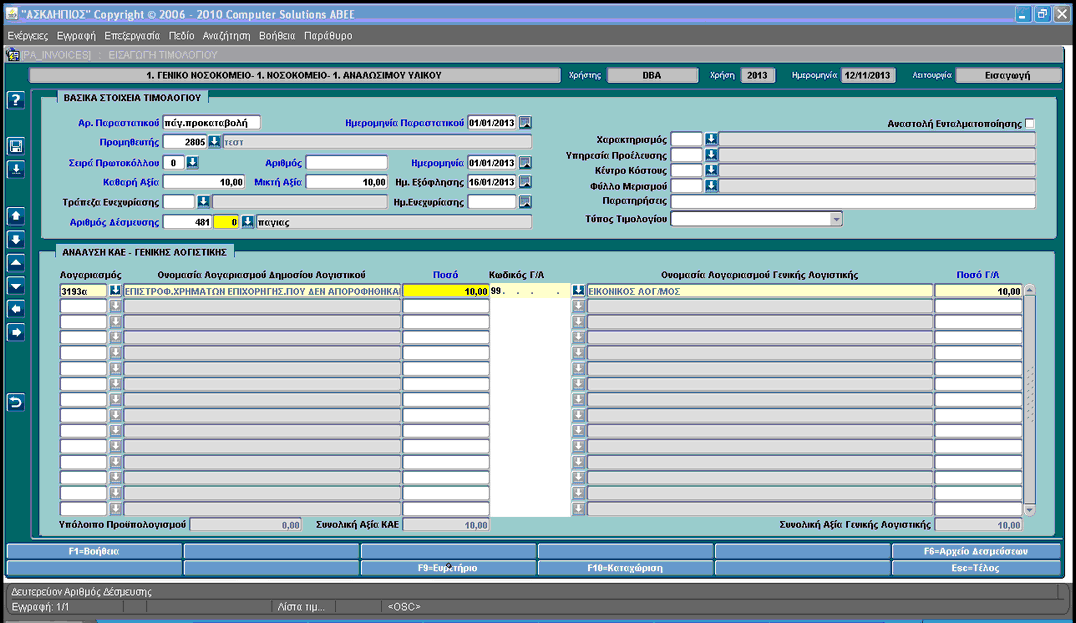
Task: Open calendar beside protocol Ημερομηνία field
Action: [x=525, y=163]
